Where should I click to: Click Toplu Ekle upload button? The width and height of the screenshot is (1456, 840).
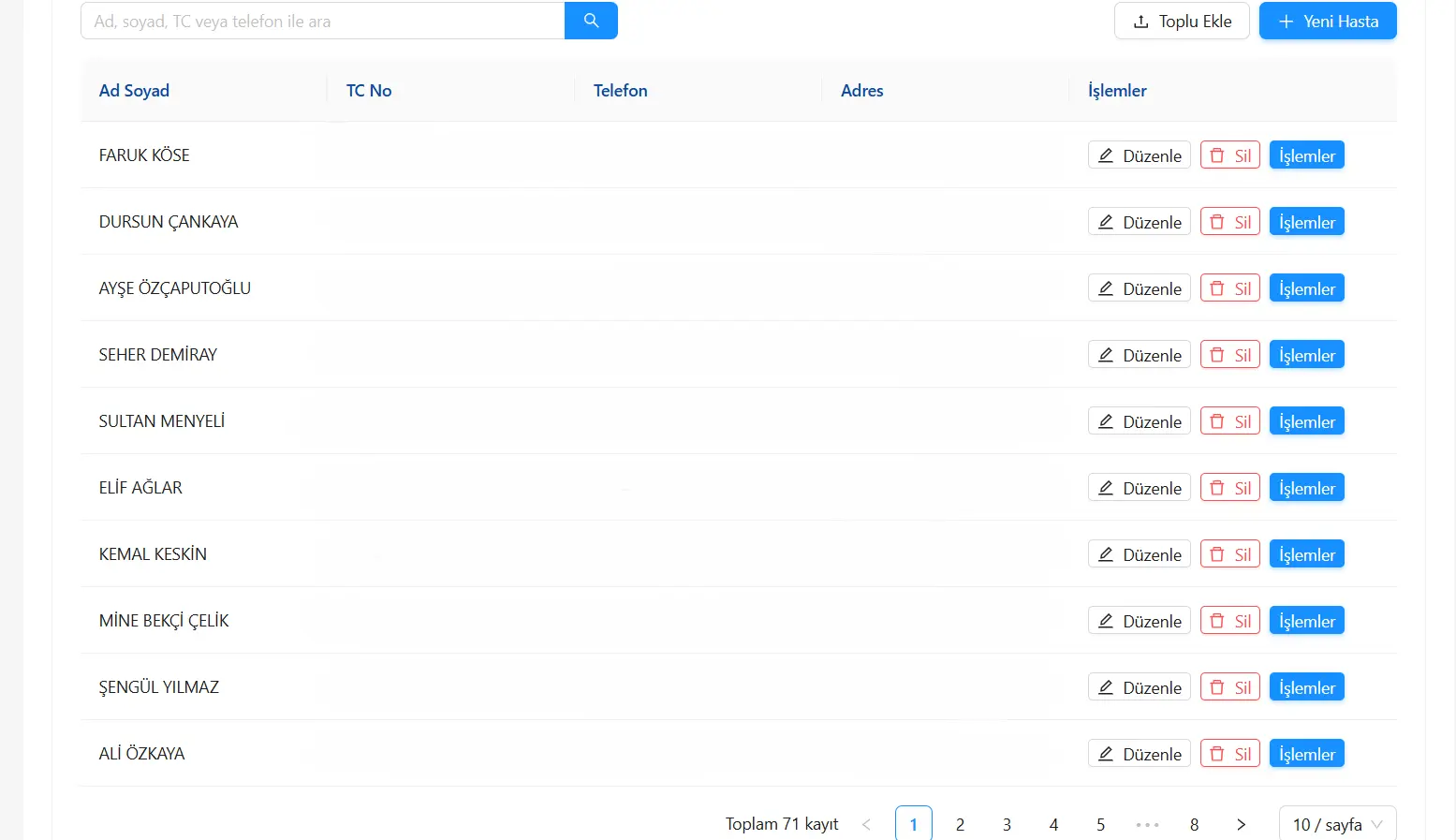[1182, 21]
